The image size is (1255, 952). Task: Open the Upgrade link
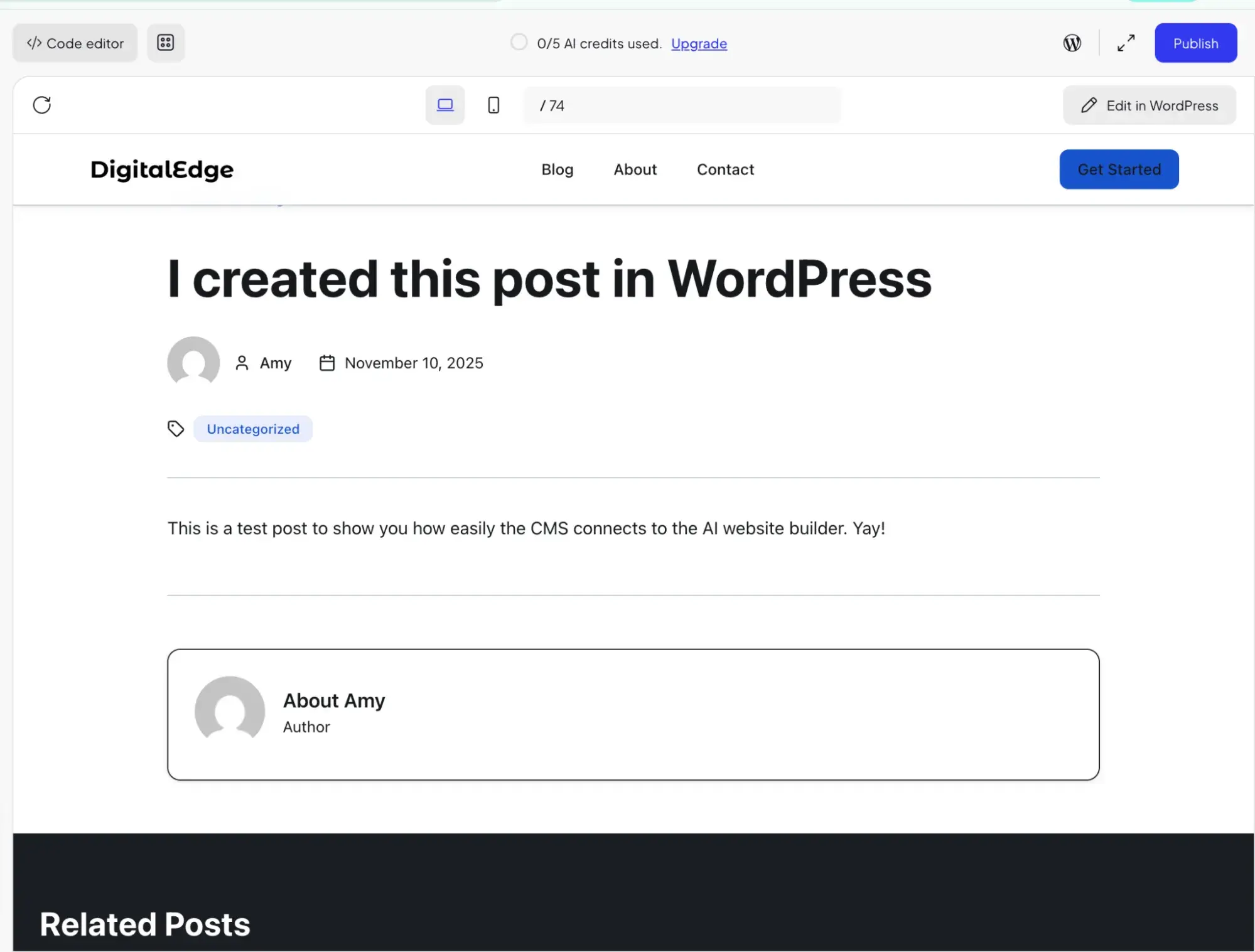pyautogui.click(x=699, y=43)
